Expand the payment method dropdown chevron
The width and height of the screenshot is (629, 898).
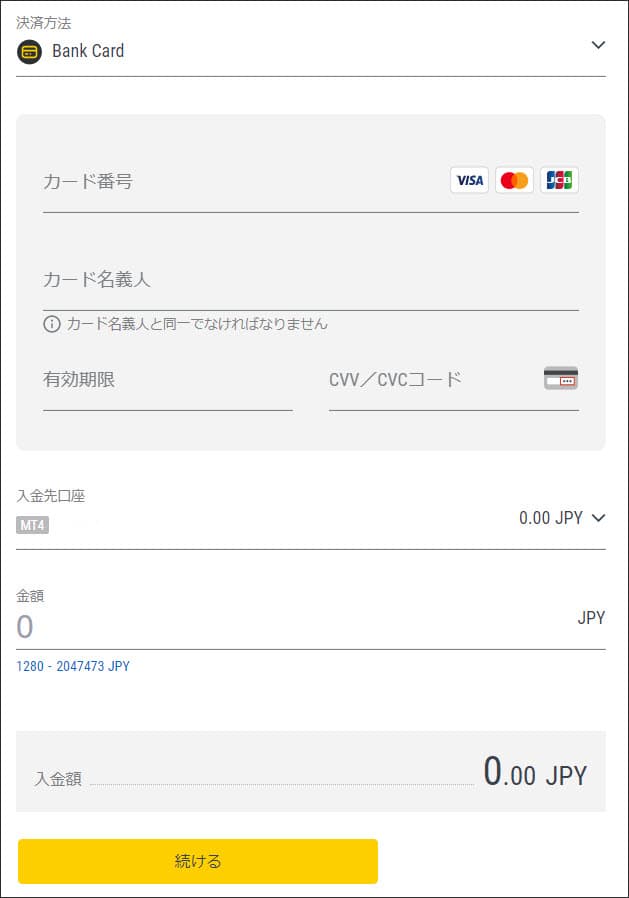click(x=598, y=45)
